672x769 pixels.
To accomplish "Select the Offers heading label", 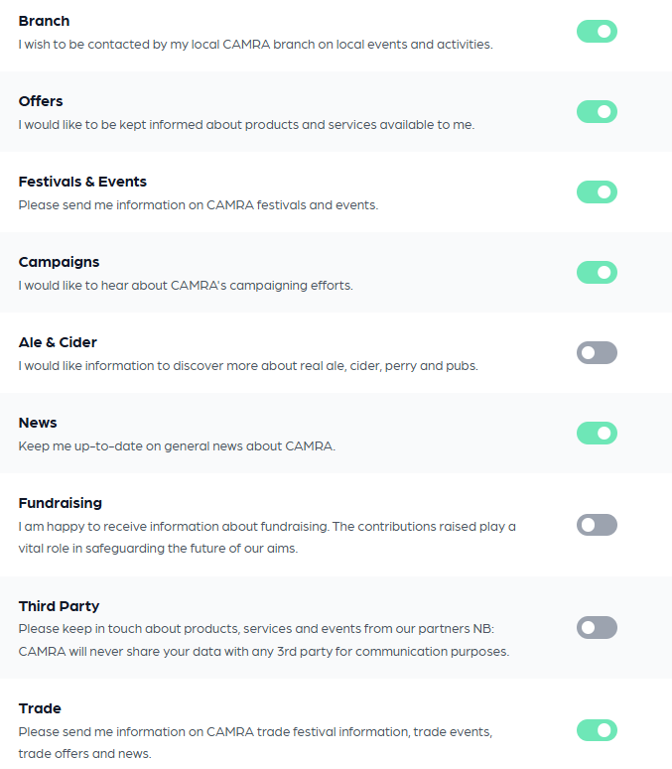I will coord(41,101).
